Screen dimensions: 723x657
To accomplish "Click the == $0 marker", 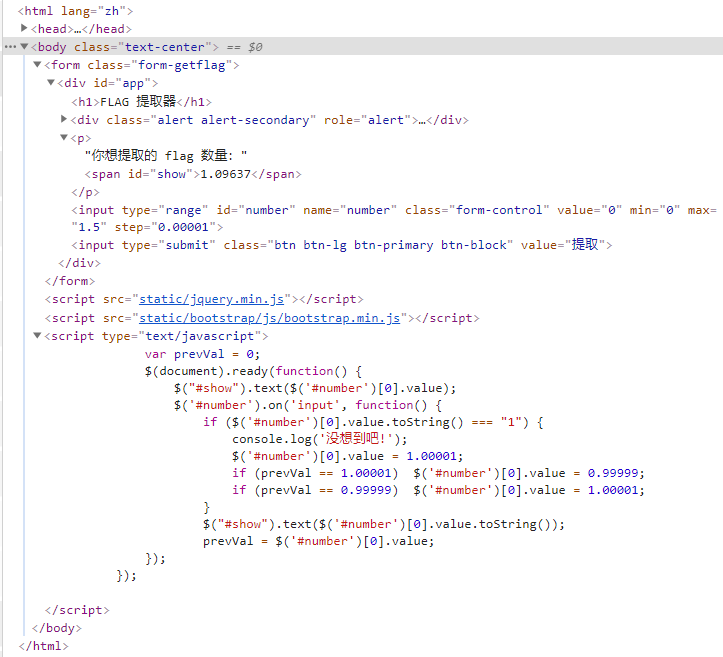I will tap(244, 47).
